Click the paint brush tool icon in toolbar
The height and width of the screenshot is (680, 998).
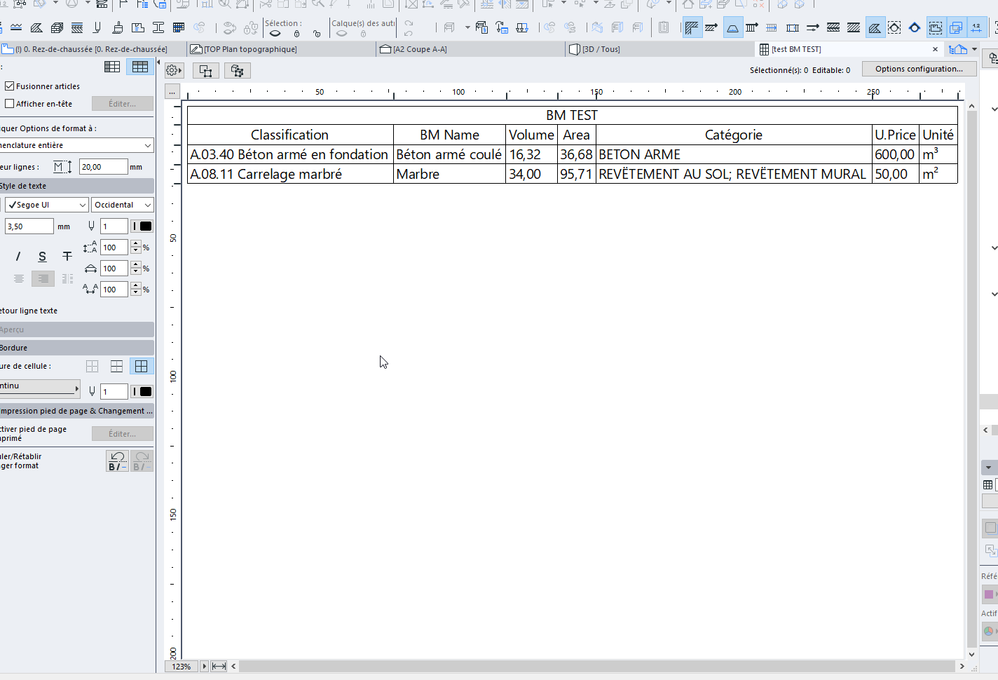coord(118,27)
